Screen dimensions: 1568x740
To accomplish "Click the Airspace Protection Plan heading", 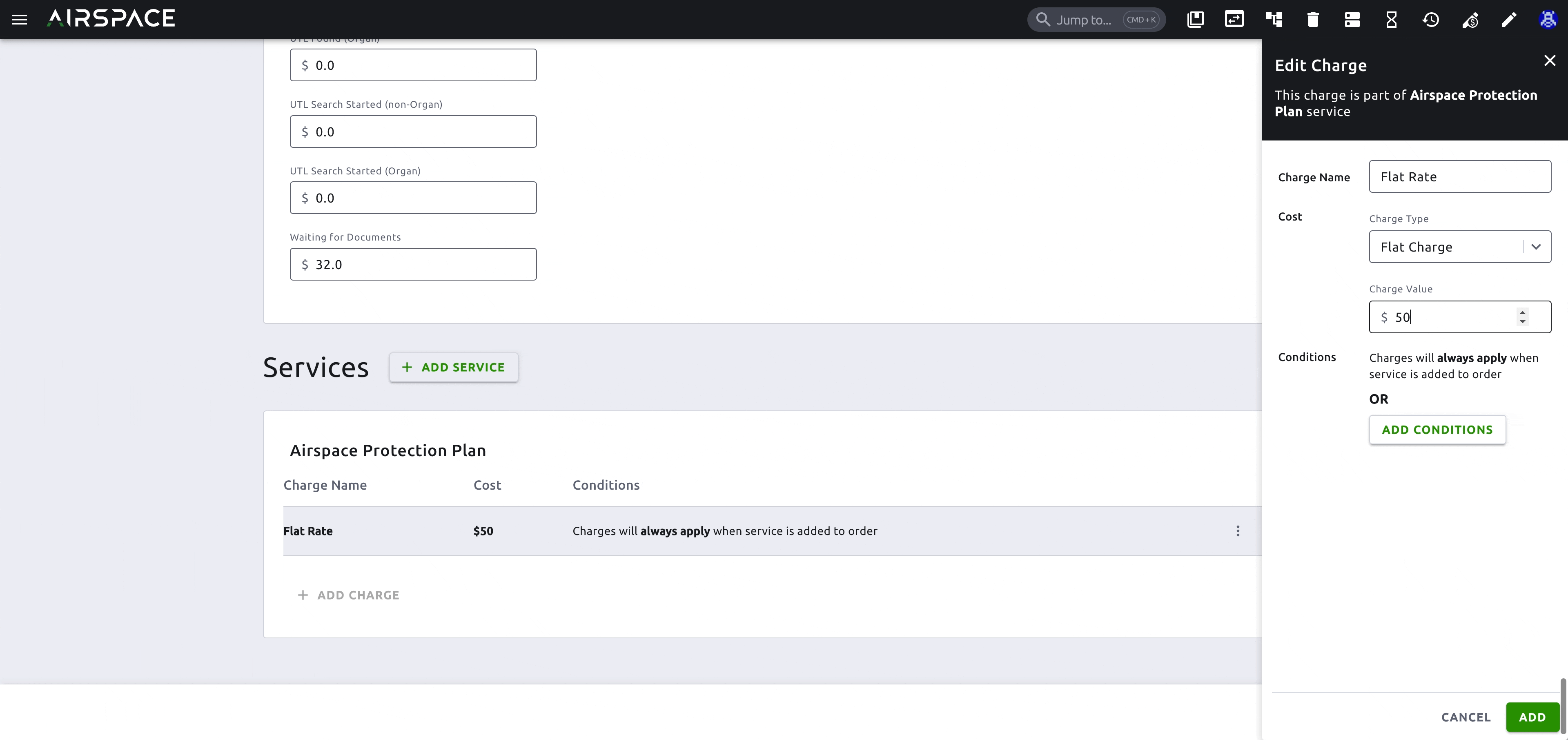I will tap(388, 450).
